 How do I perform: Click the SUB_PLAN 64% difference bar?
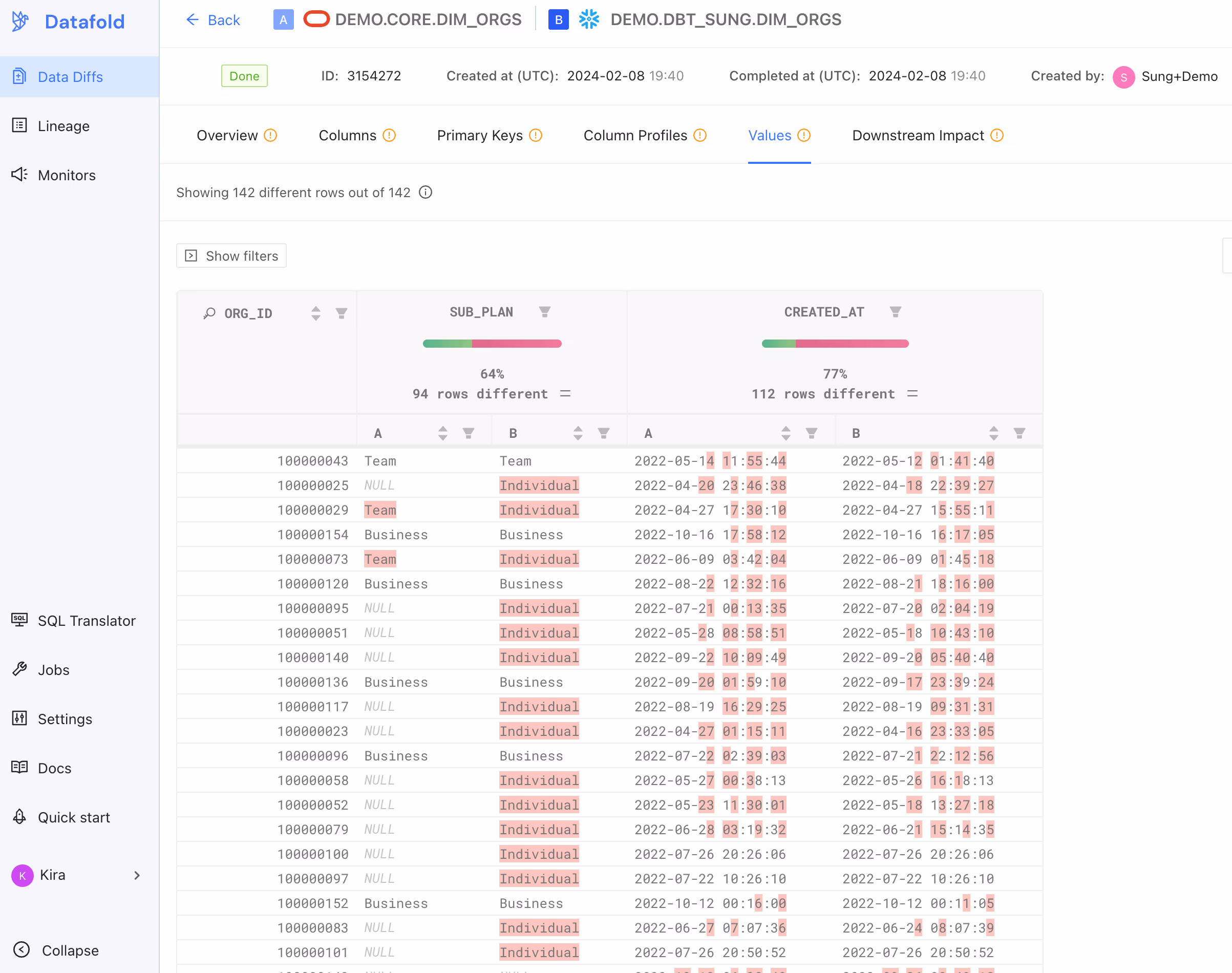492,344
